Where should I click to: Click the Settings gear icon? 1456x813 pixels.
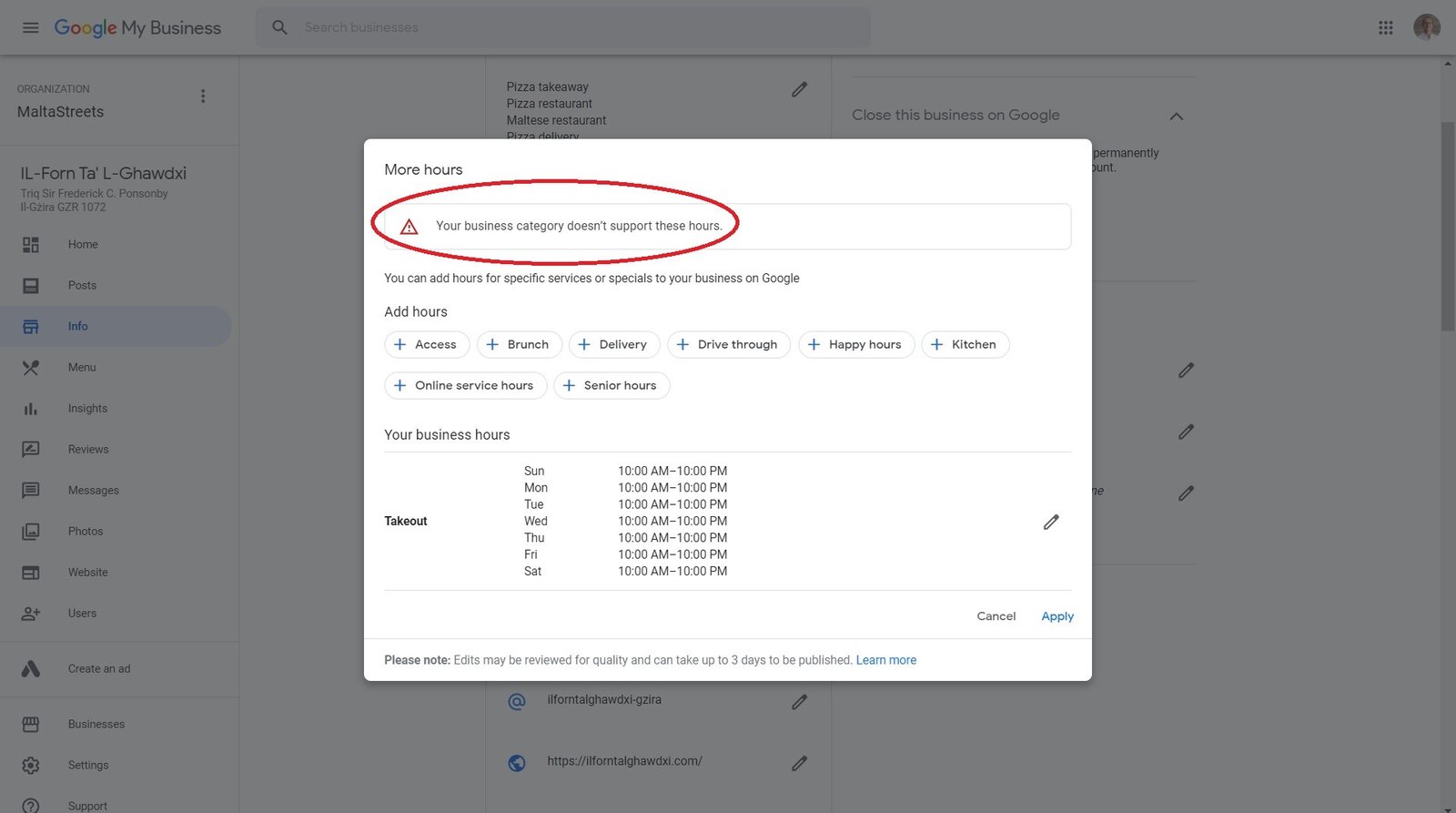[x=31, y=766]
